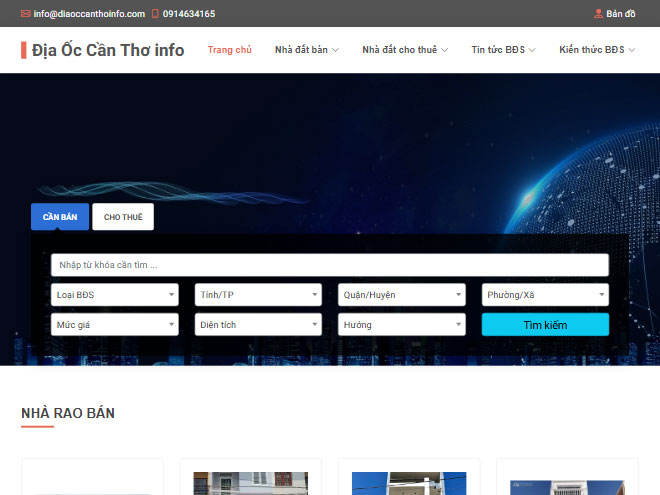Click the phone icon beside 0914634165
The width and height of the screenshot is (660, 495).
(x=155, y=14)
